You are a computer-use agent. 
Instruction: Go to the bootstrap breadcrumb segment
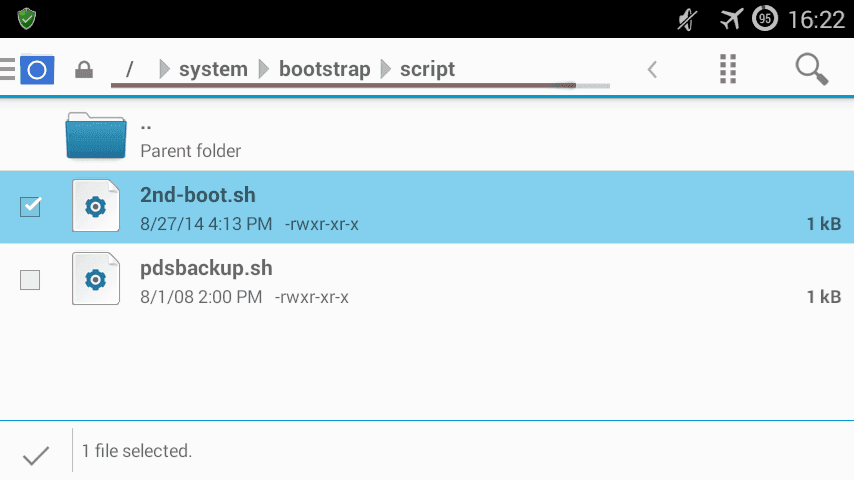tap(325, 69)
